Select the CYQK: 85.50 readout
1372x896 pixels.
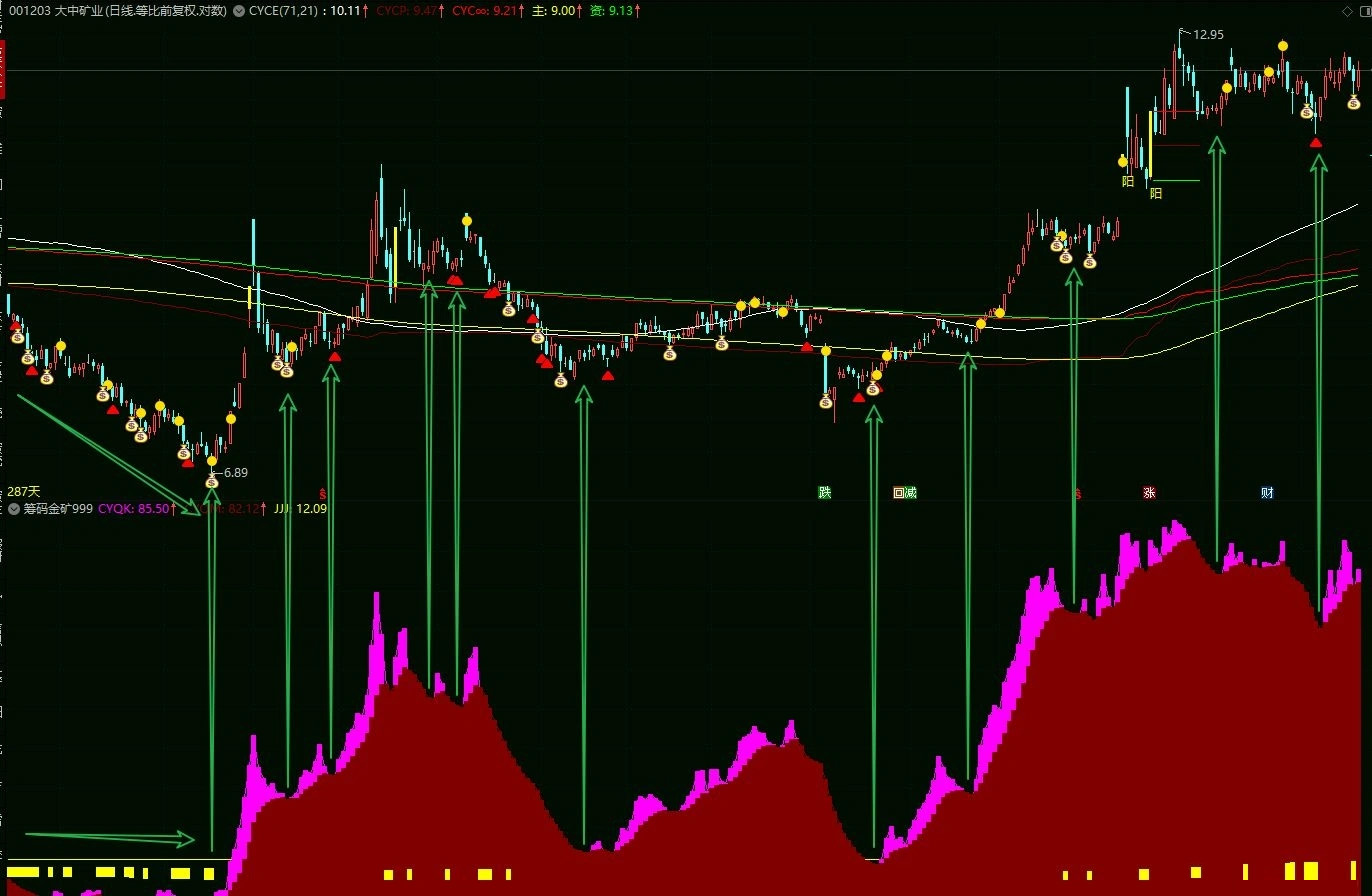click(x=133, y=509)
